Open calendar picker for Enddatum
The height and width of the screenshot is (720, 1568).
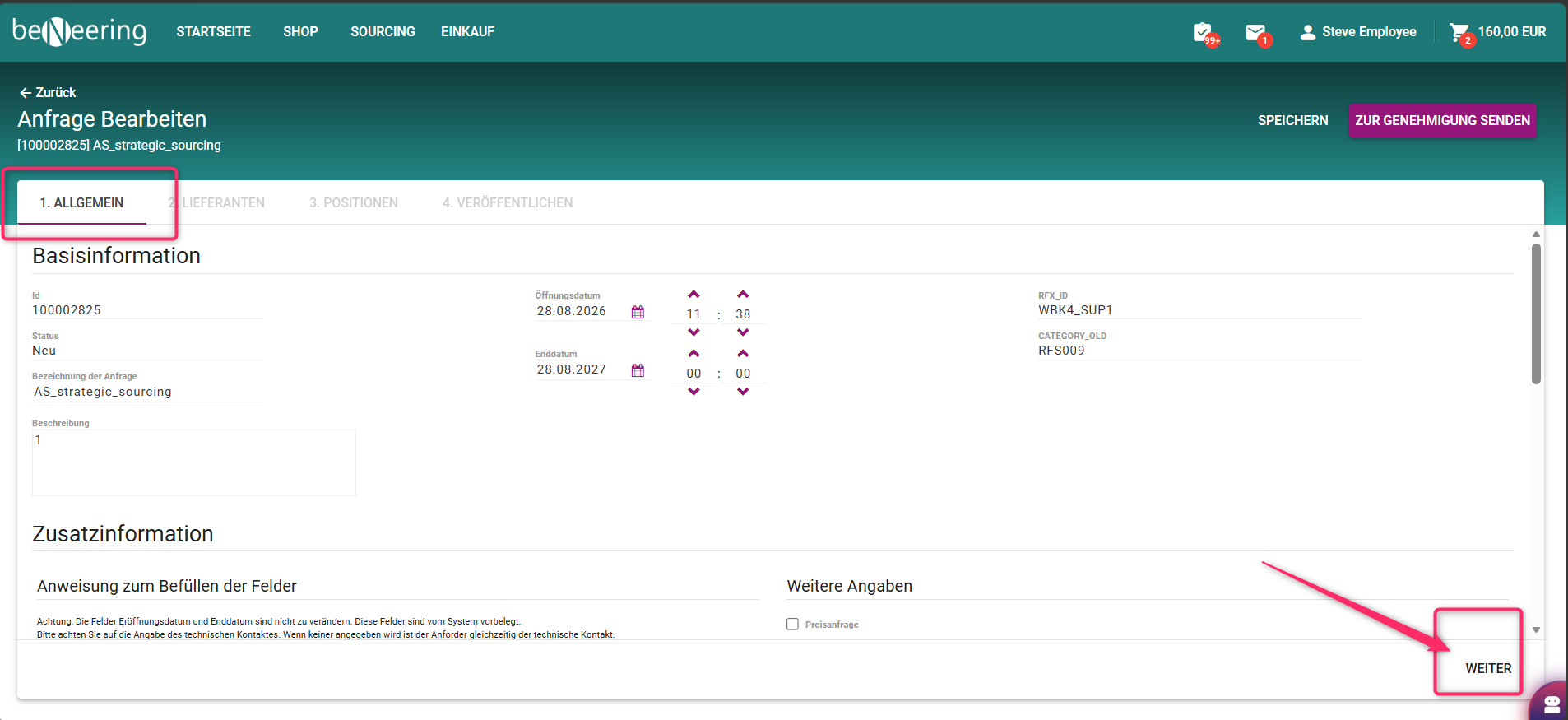[638, 370]
